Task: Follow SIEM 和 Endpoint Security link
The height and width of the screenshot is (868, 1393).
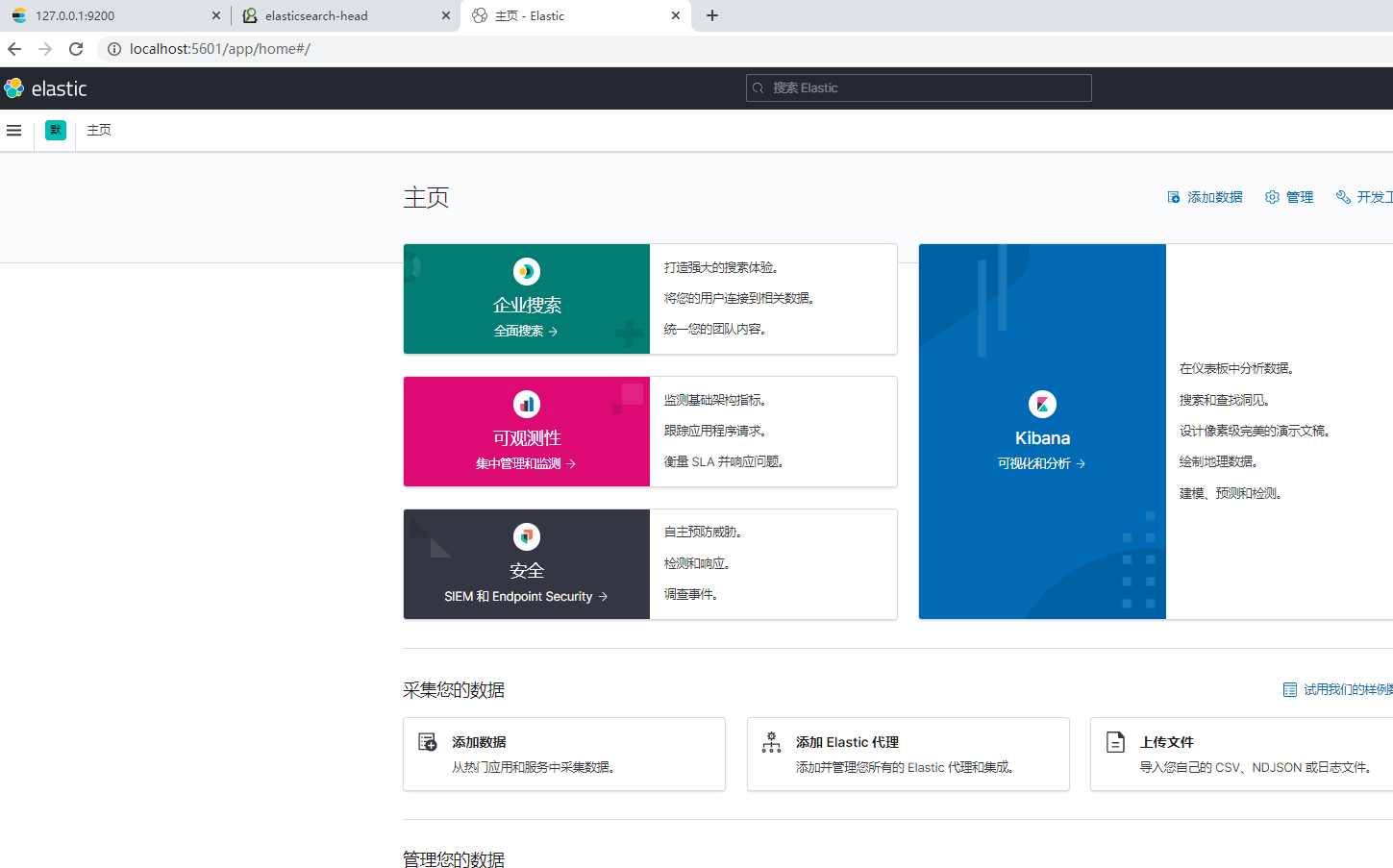Action: (526, 596)
